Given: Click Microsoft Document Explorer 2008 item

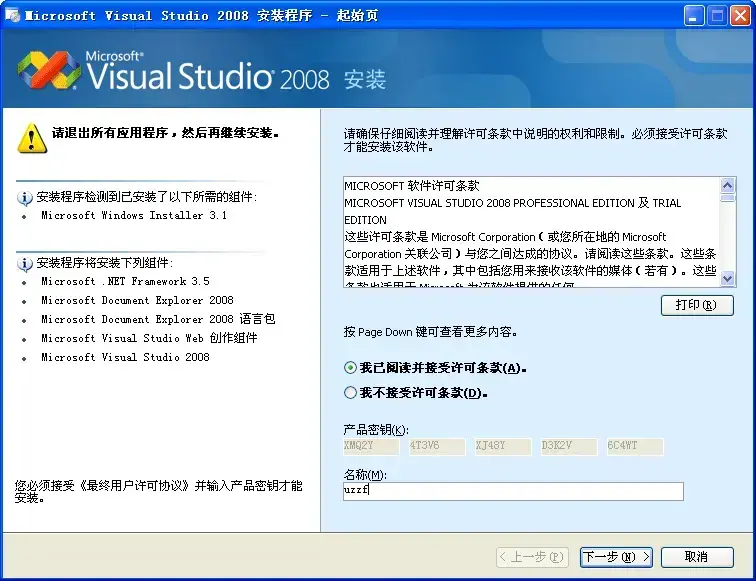Looking at the screenshot, I should (x=137, y=300).
